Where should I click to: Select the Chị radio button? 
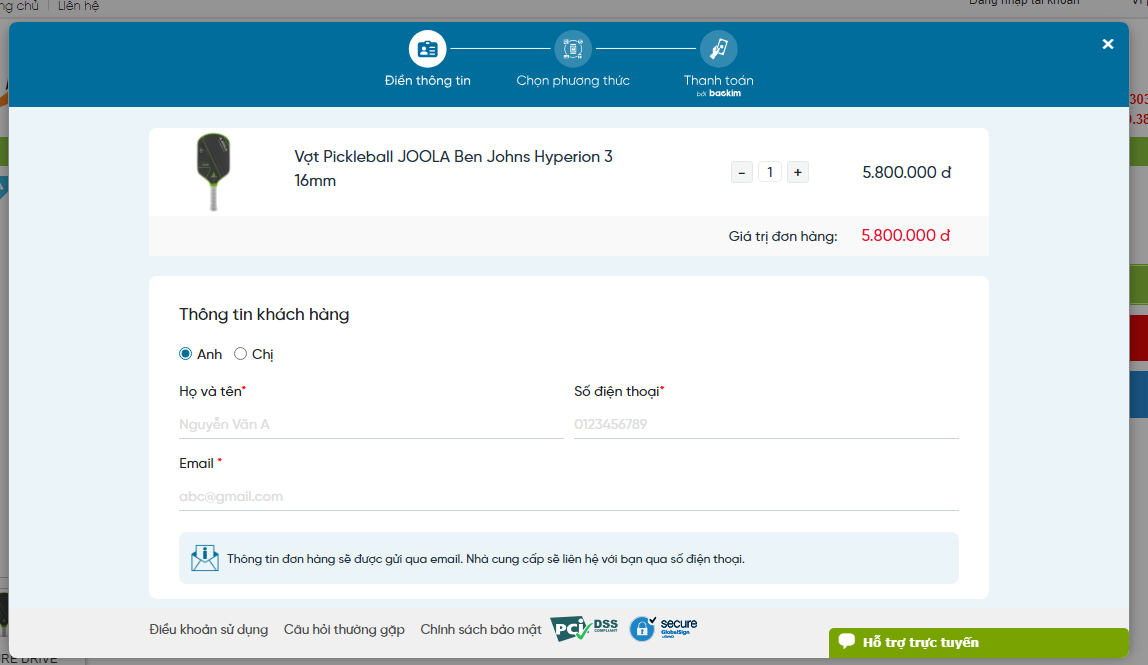pyautogui.click(x=240, y=354)
